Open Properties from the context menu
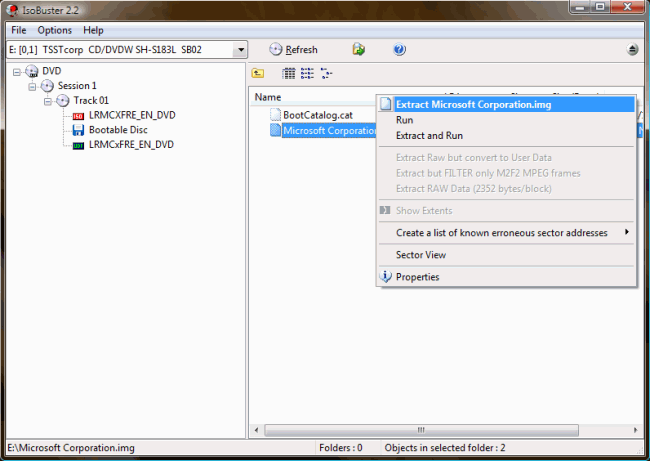650x461 pixels. (x=417, y=277)
